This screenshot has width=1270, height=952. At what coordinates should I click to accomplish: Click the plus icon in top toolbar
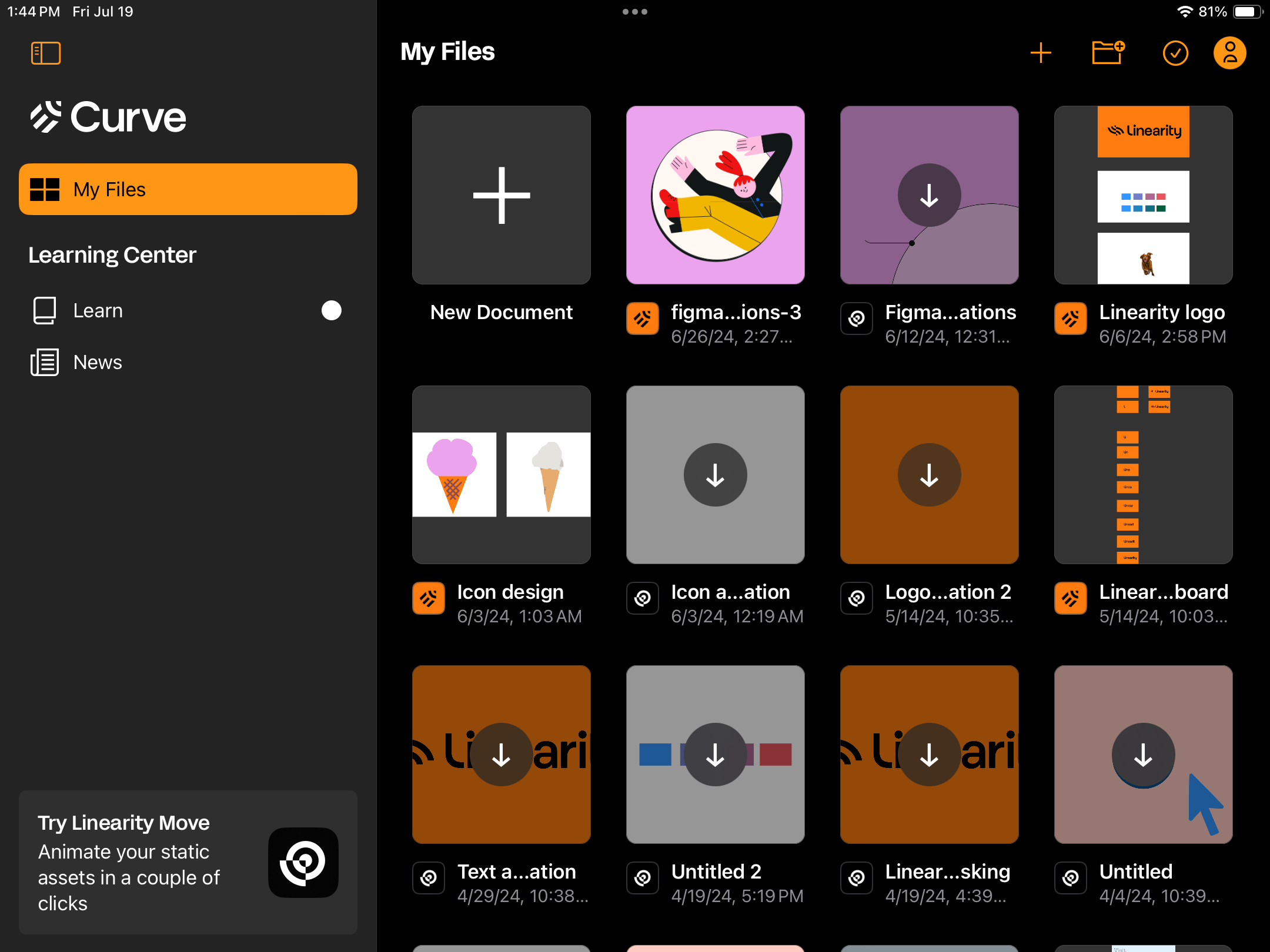tap(1041, 53)
